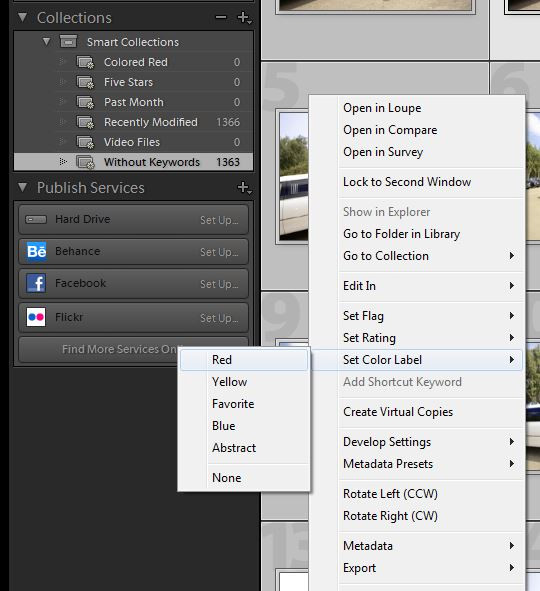
Task: Click the Colored Red smart collection icon
Action: [85, 62]
